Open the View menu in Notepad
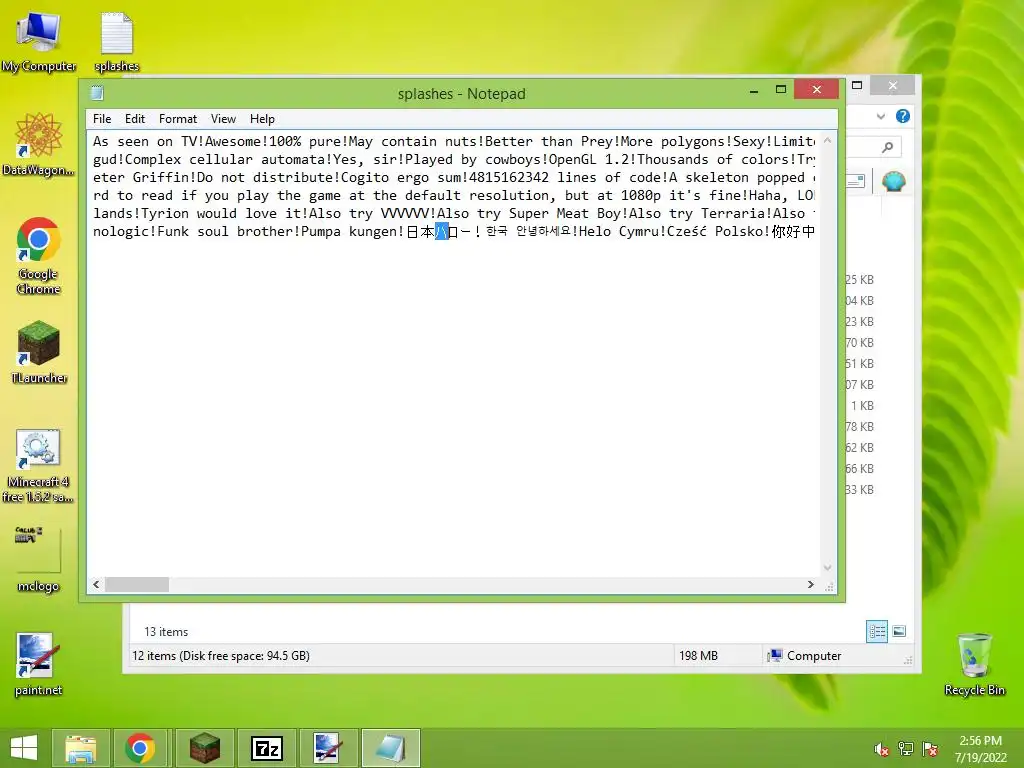The image size is (1024, 768). pyautogui.click(x=223, y=119)
